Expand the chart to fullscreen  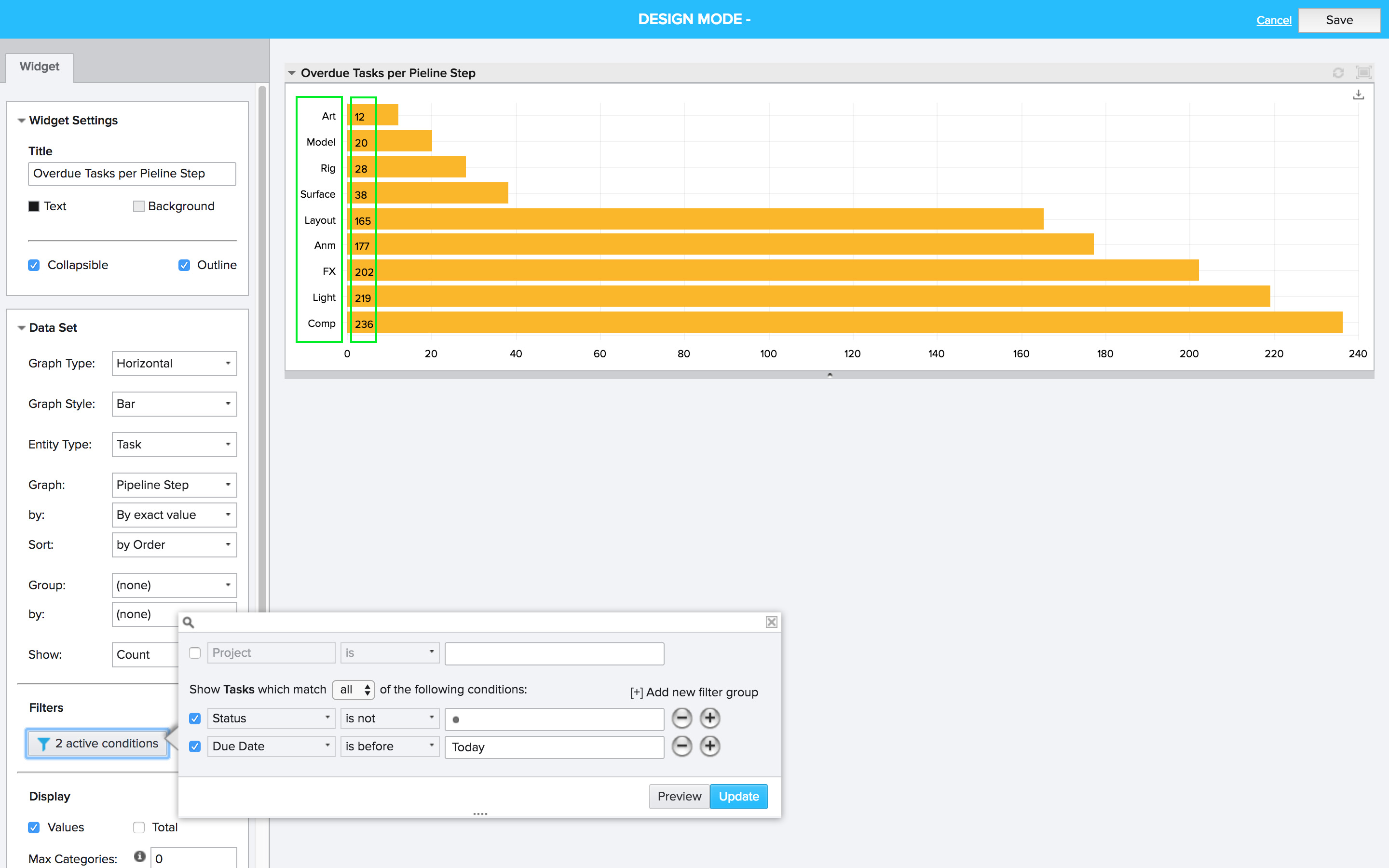pos(1363,72)
